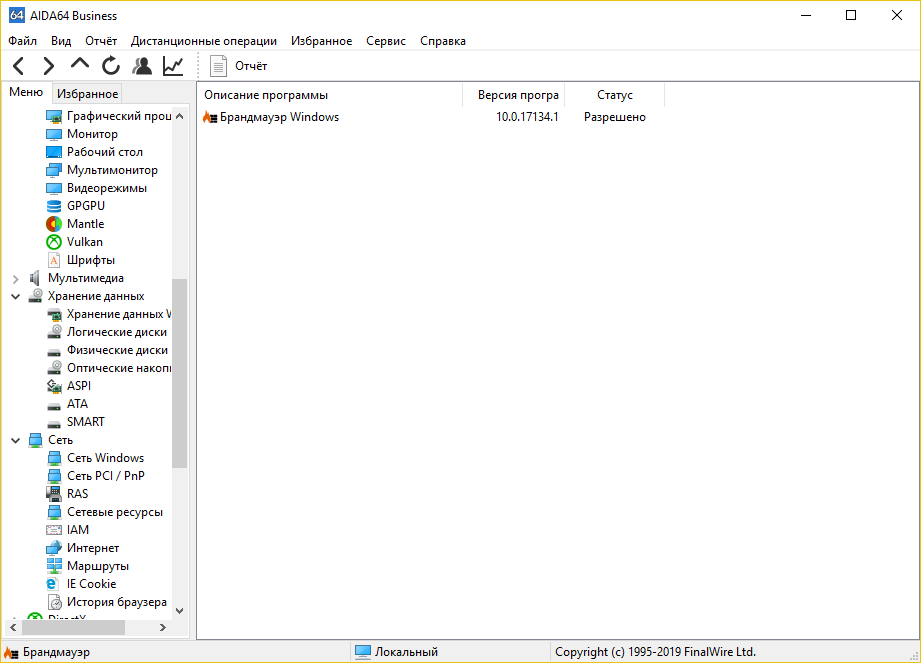Open the Шрифты page icon

pos(54,260)
